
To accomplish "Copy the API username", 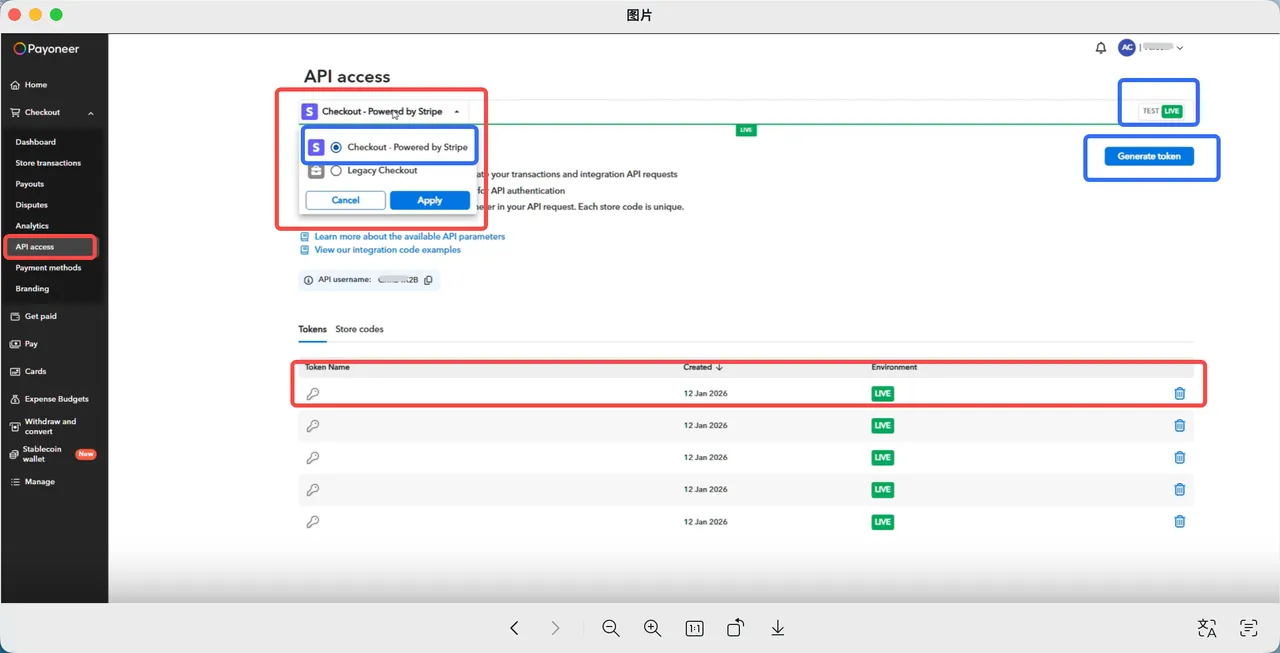I will (428, 280).
